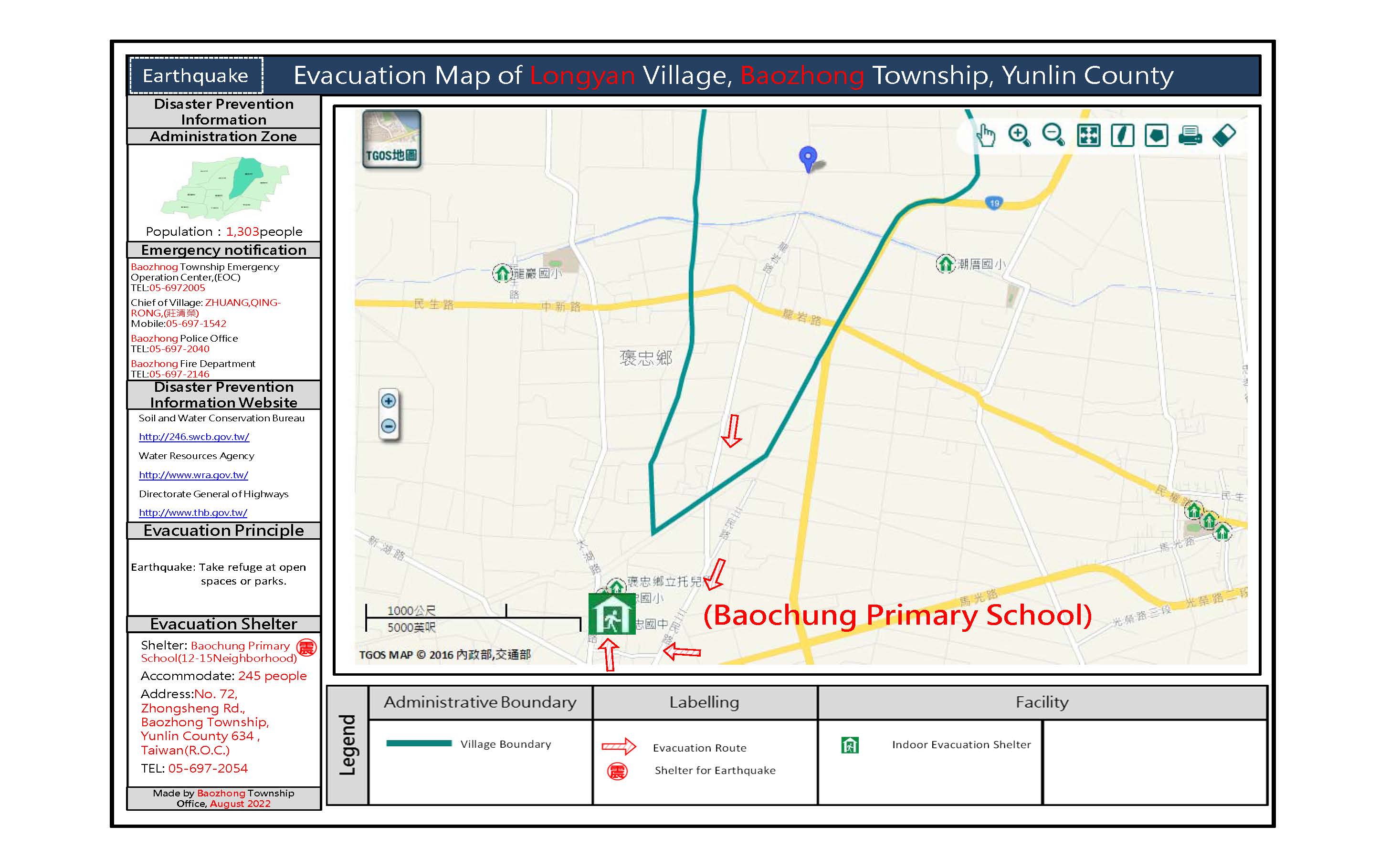Click the 1000公尺 scale bar label
1390x868 pixels.
tap(411, 611)
